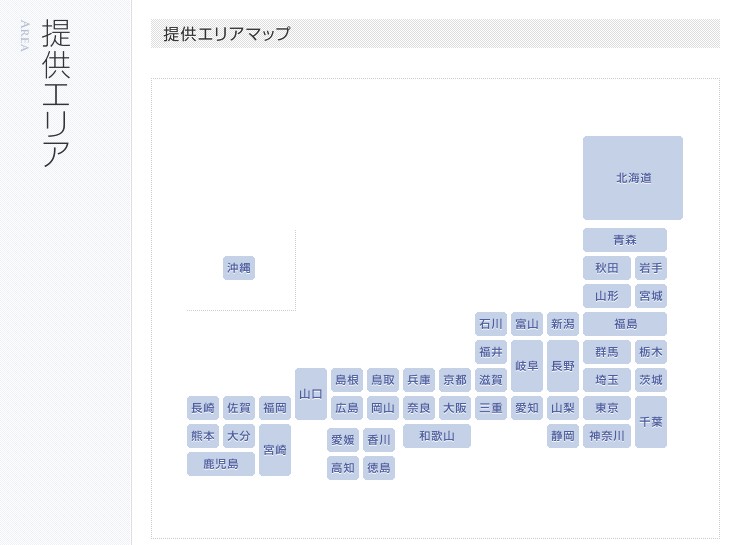Click the 石川 prefecture tile

pyautogui.click(x=491, y=324)
